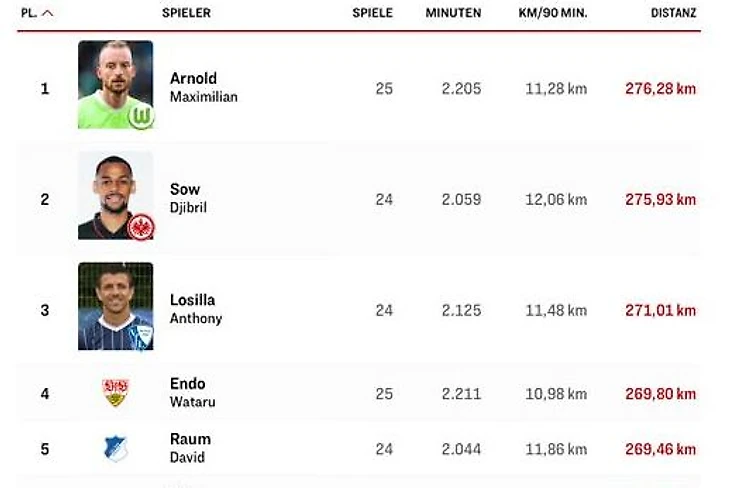Sort by MINUTEN column header
The image size is (730, 488).
[453, 13]
